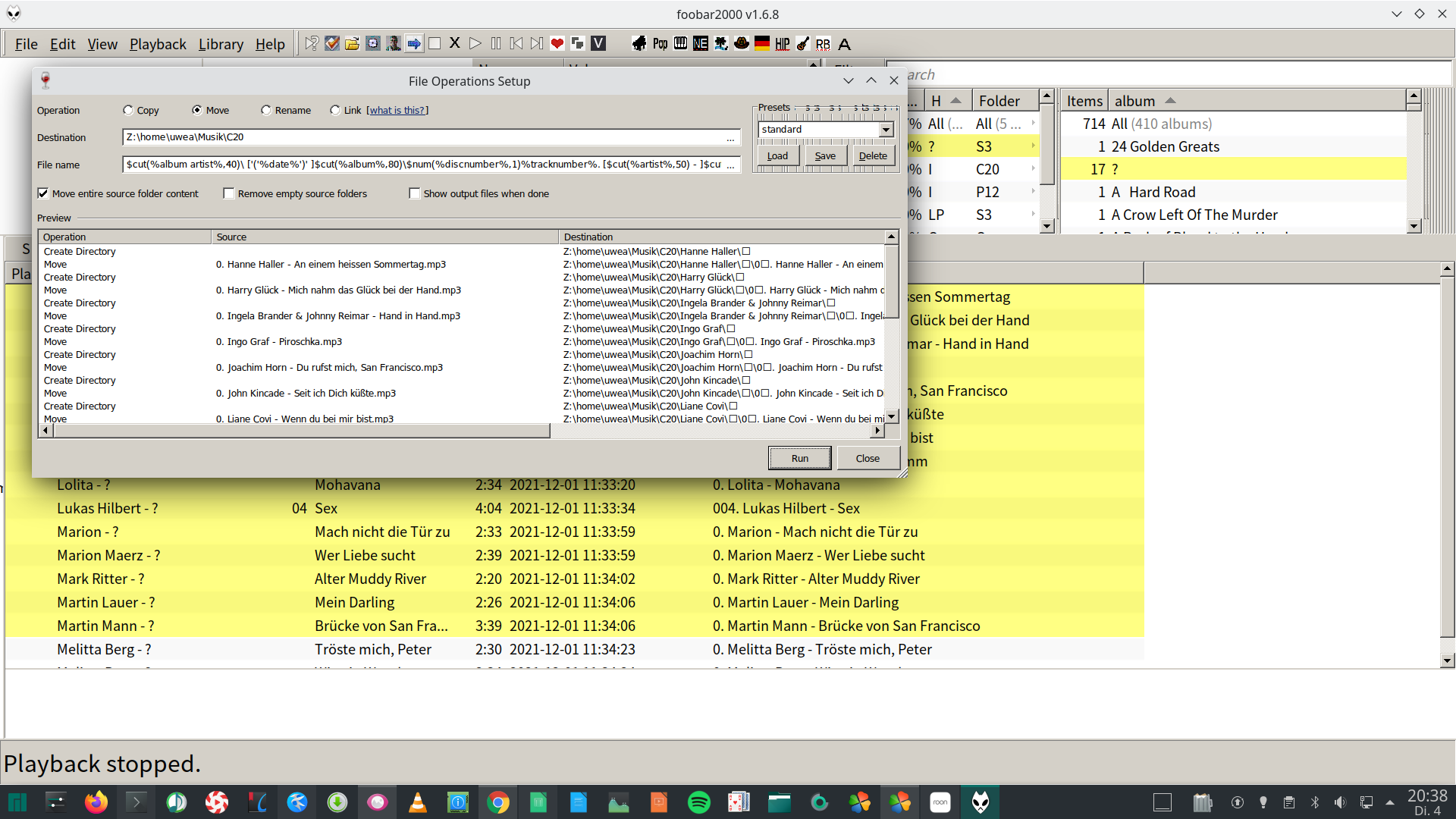Screen dimensions: 1456x819
Task: Select the Link operation radio button
Action: pyautogui.click(x=335, y=110)
